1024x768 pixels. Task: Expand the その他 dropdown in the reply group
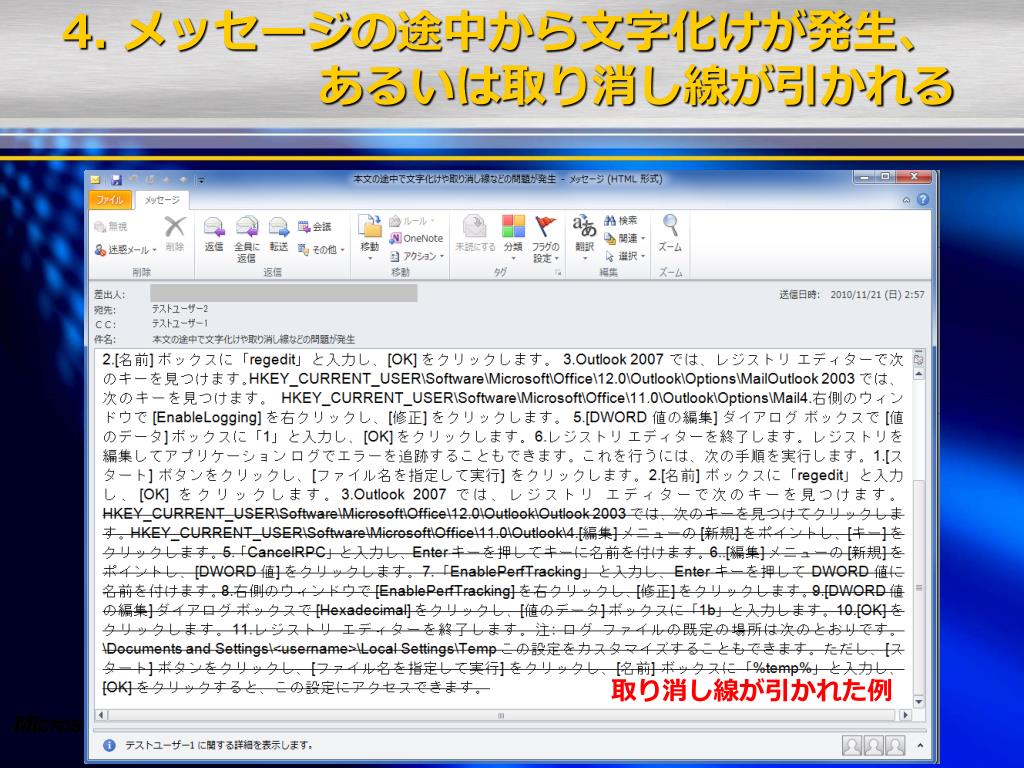click(x=321, y=249)
